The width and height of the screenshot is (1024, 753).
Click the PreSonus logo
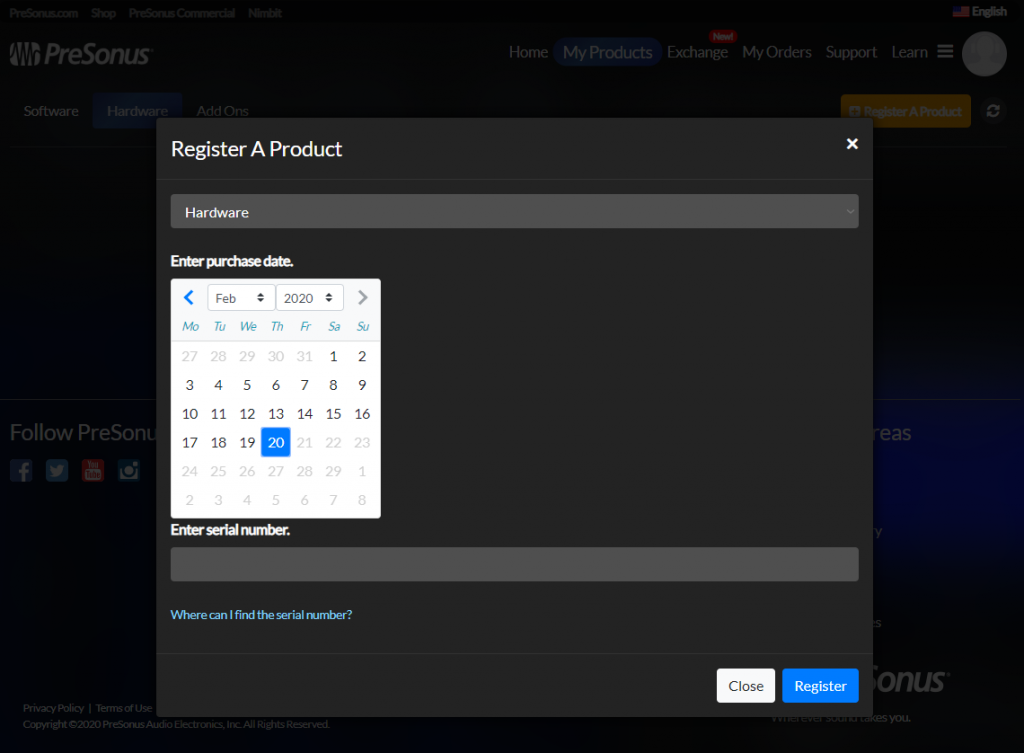pos(82,54)
